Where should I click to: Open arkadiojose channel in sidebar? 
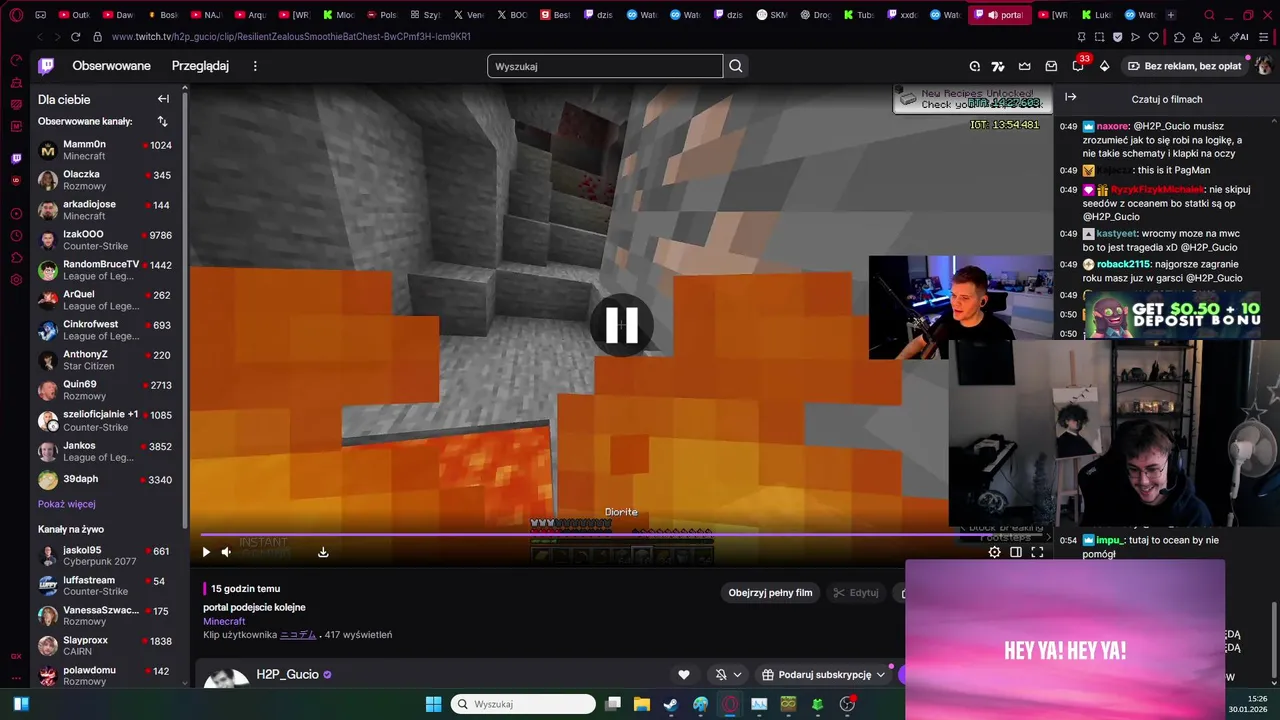click(x=105, y=210)
